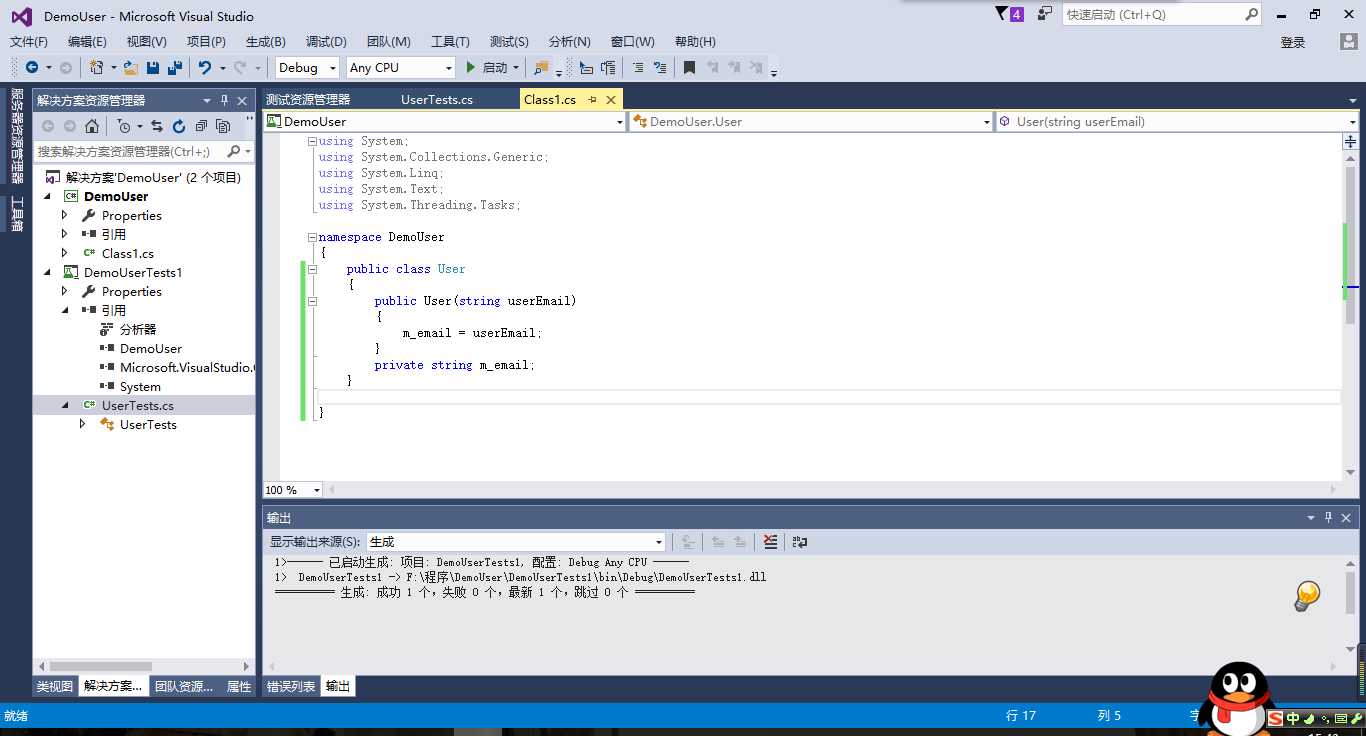
Task: Open the 生成(B) menu
Action: [x=266, y=41]
